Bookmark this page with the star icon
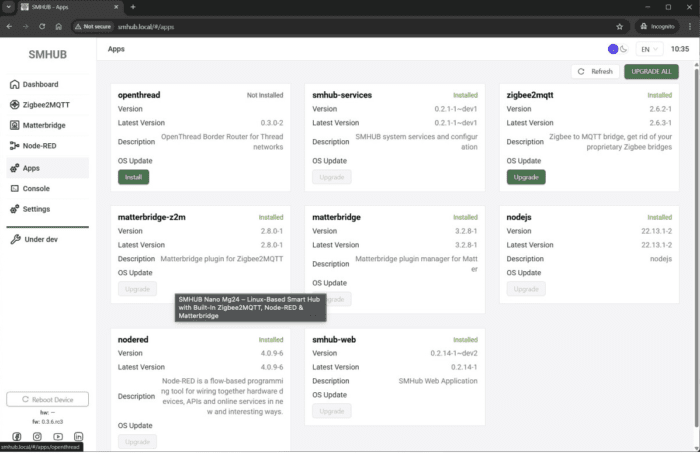This screenshot has height=453, width=700. pyautogui.click(x=620, y=27)
